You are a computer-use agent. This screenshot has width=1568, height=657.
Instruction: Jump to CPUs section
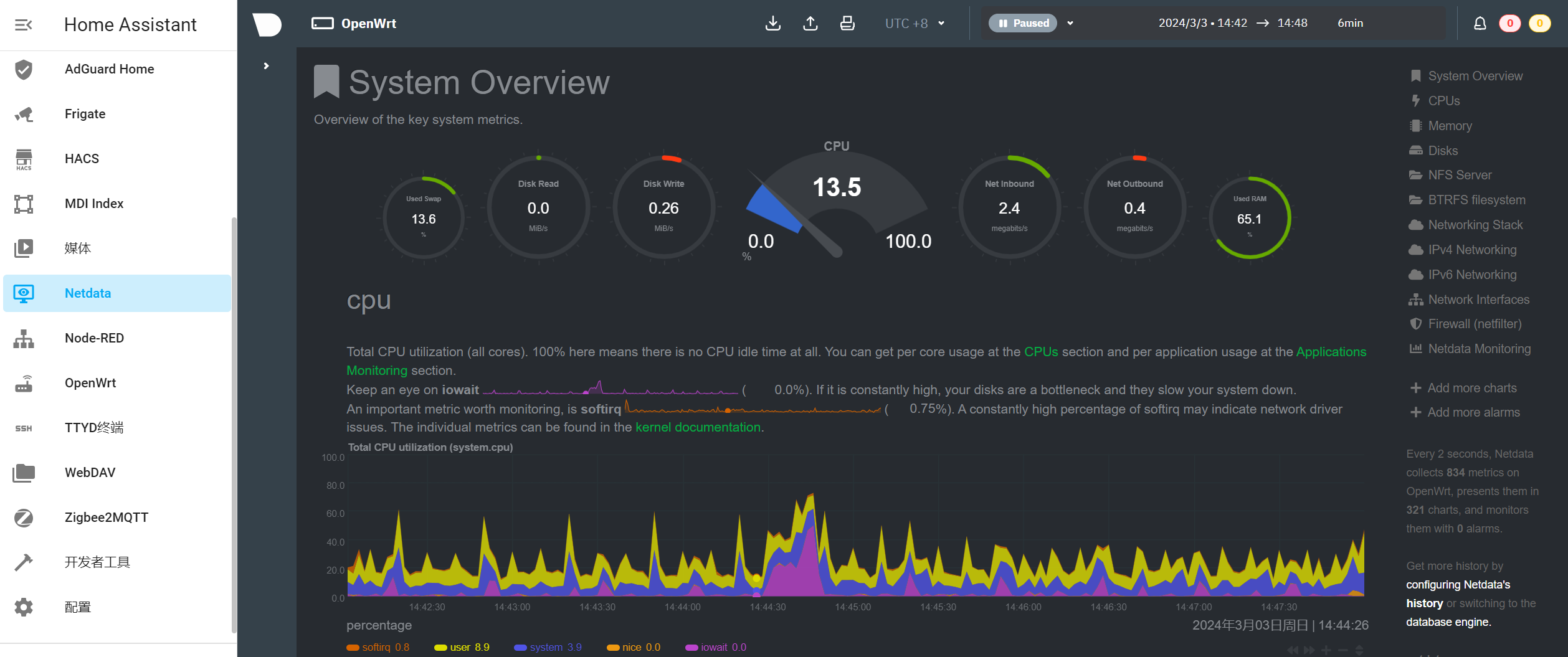point(1443,101)
